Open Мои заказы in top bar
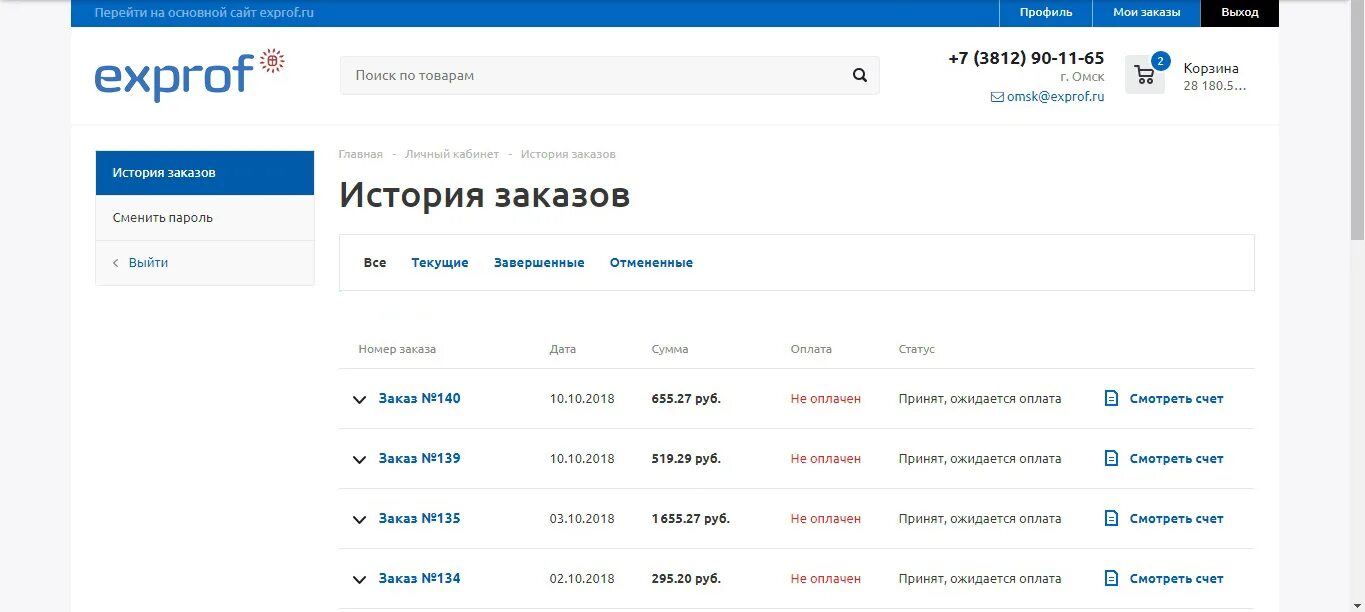The height and width of the screenshot is (612, 1365). [x=1147, y=13]
